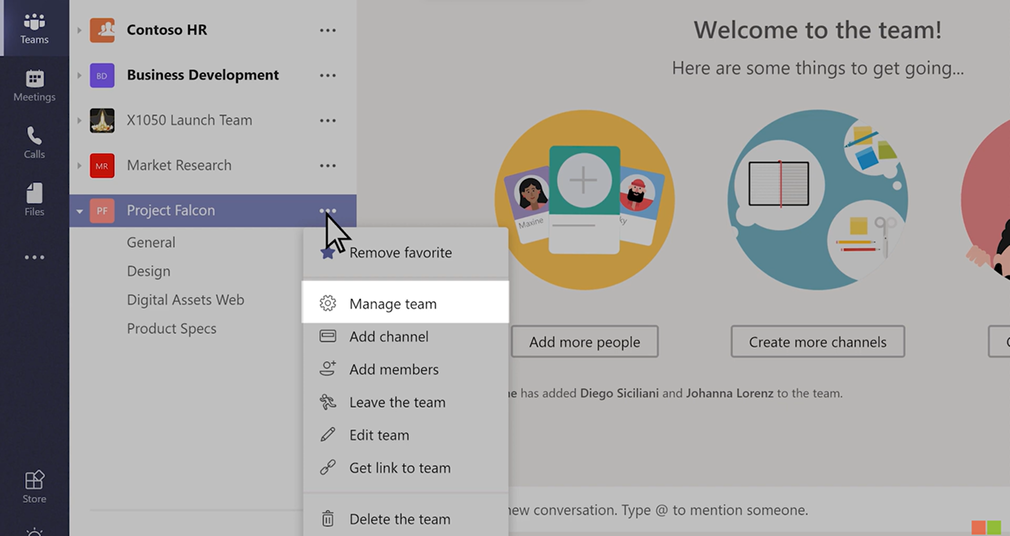
Task: Click the star icon beside Remove favorite
Action: 327,253
